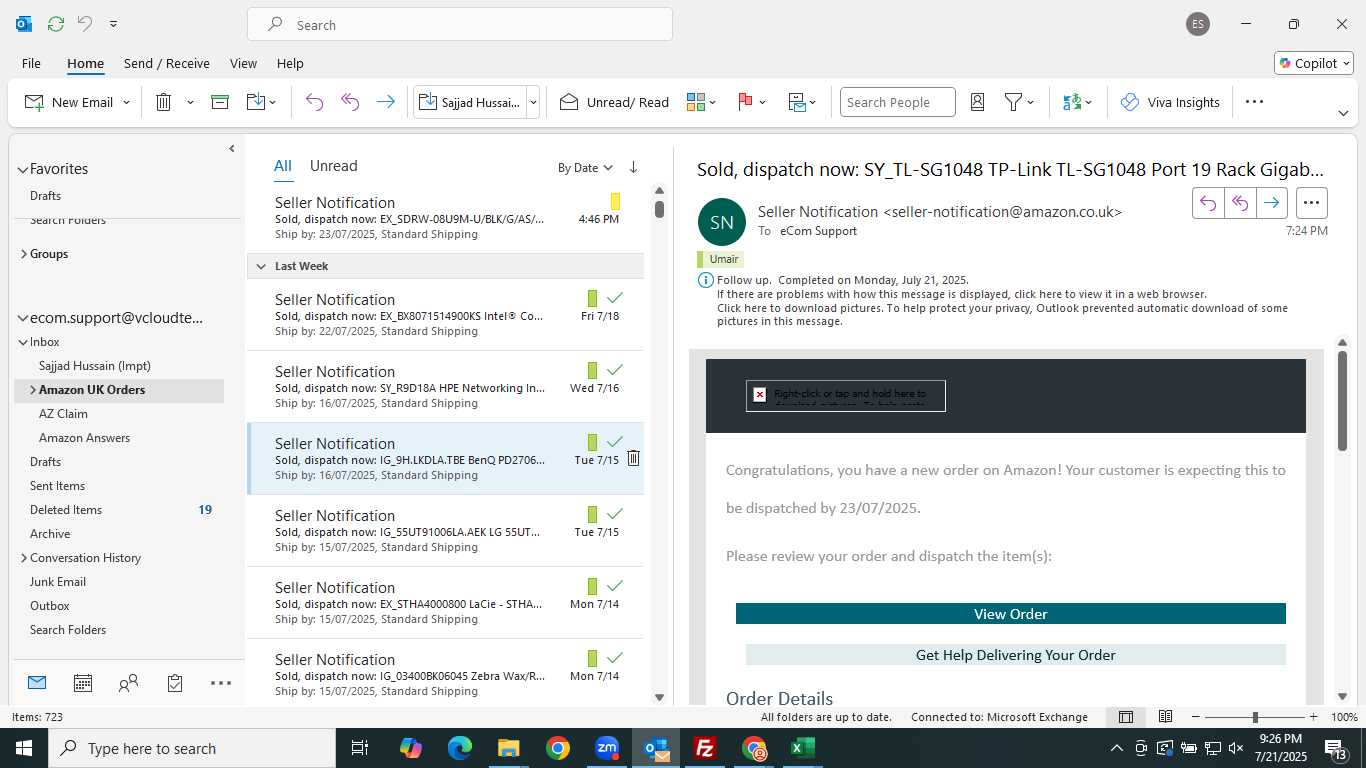Click navigation bar More options ellipsis
Image resolution: width=1366 pixels, height=768 pixels.
pos(221,683)
